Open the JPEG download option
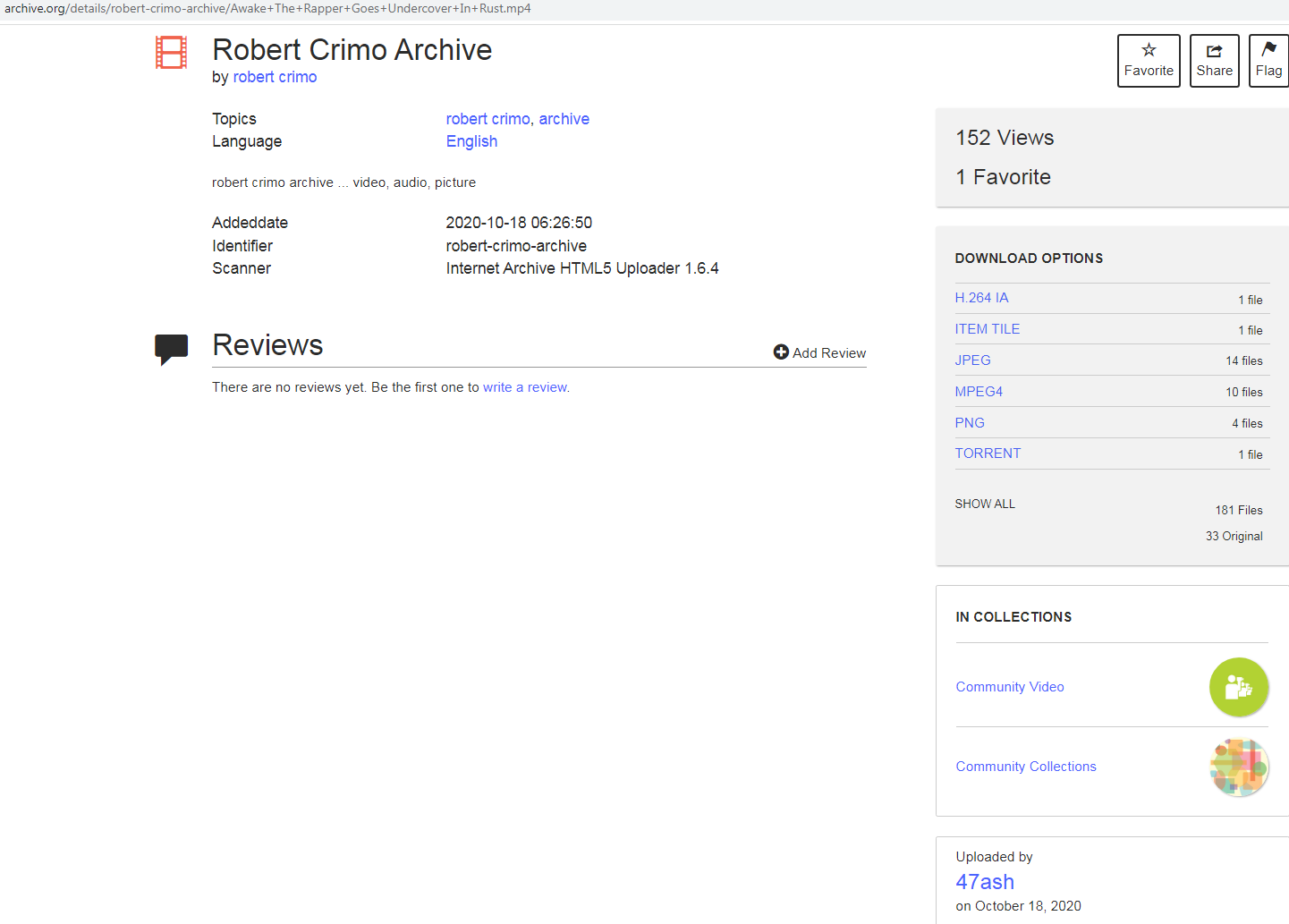This screenshot has height=924, width=1289. point(972,360)
